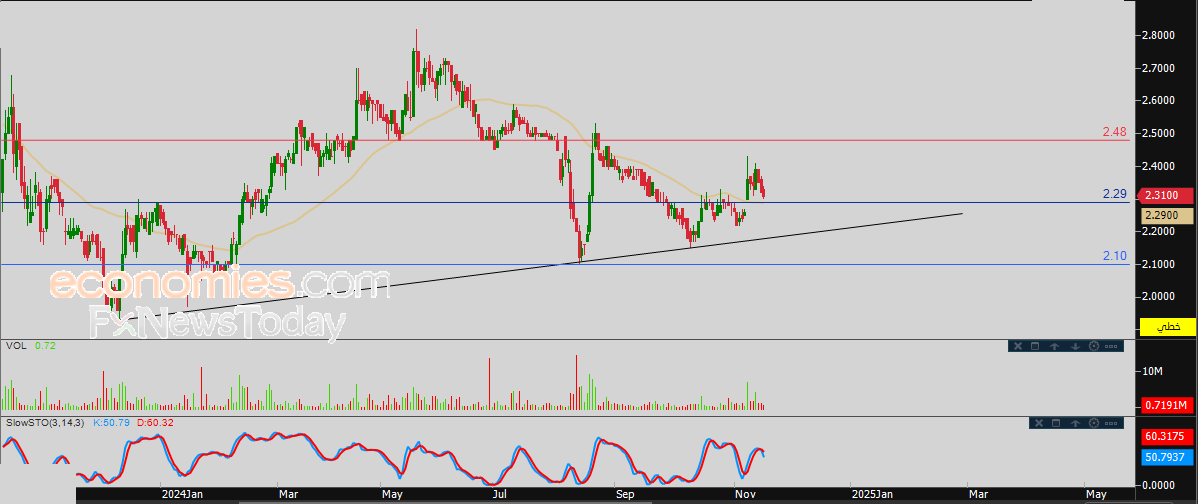Maximize the SlowSTO indicator panel
Viewport: 1198px width, 504px height.
1056,423
